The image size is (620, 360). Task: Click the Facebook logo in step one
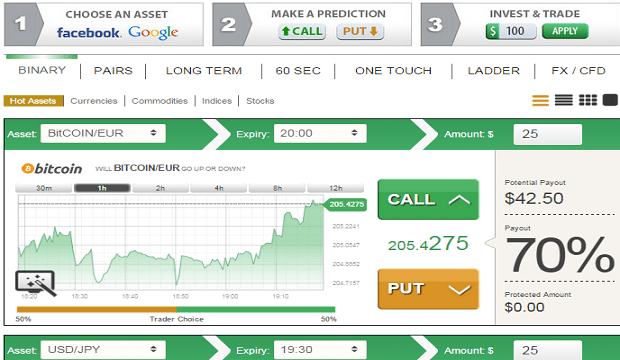pos(88,32)
